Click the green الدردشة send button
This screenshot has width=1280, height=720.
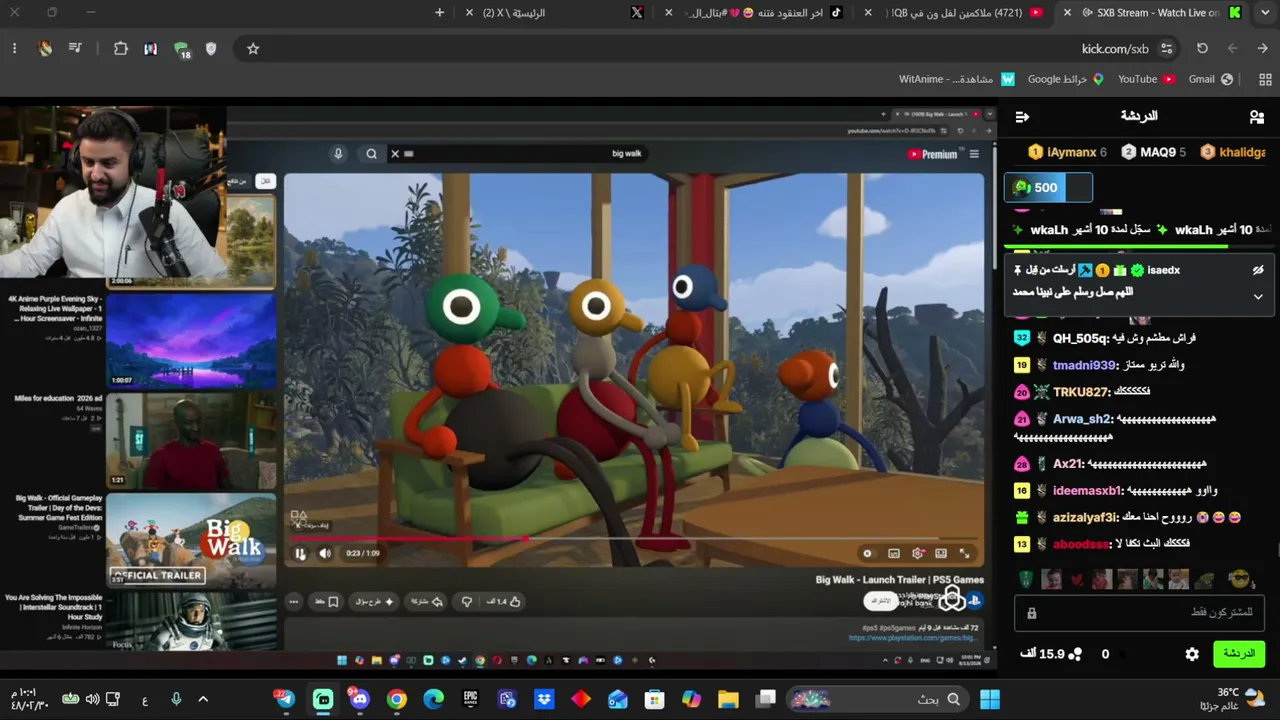(1239, 654)
